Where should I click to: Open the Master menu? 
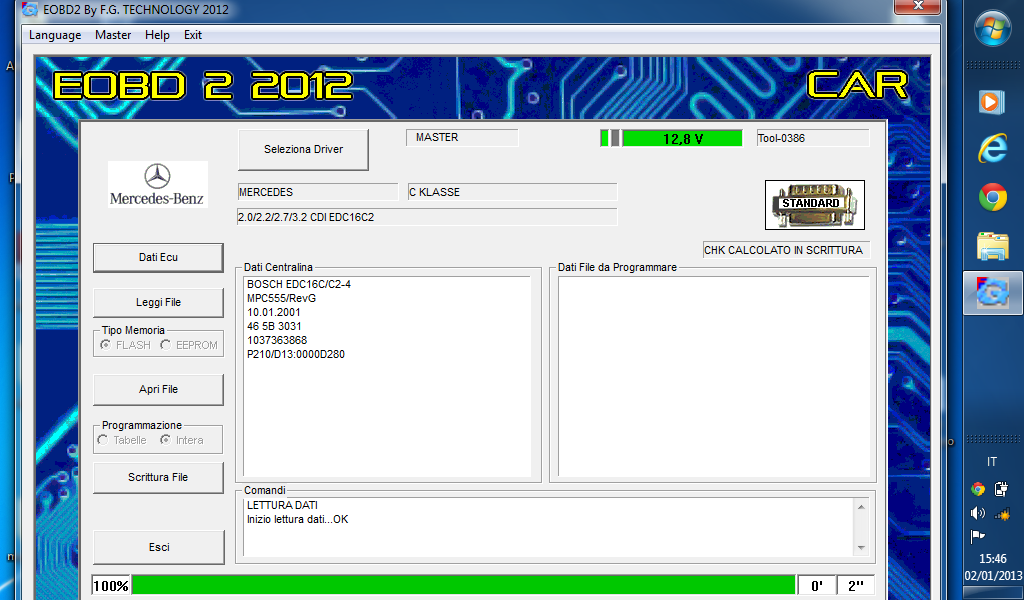[x=113, y=35]
